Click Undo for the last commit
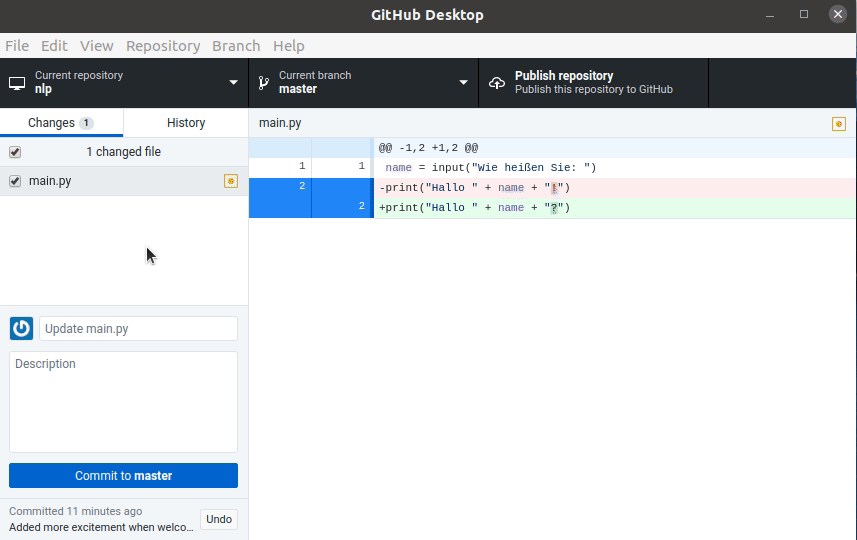The width and height of the screenshot is (857, 540). click(x=219, y=519)
